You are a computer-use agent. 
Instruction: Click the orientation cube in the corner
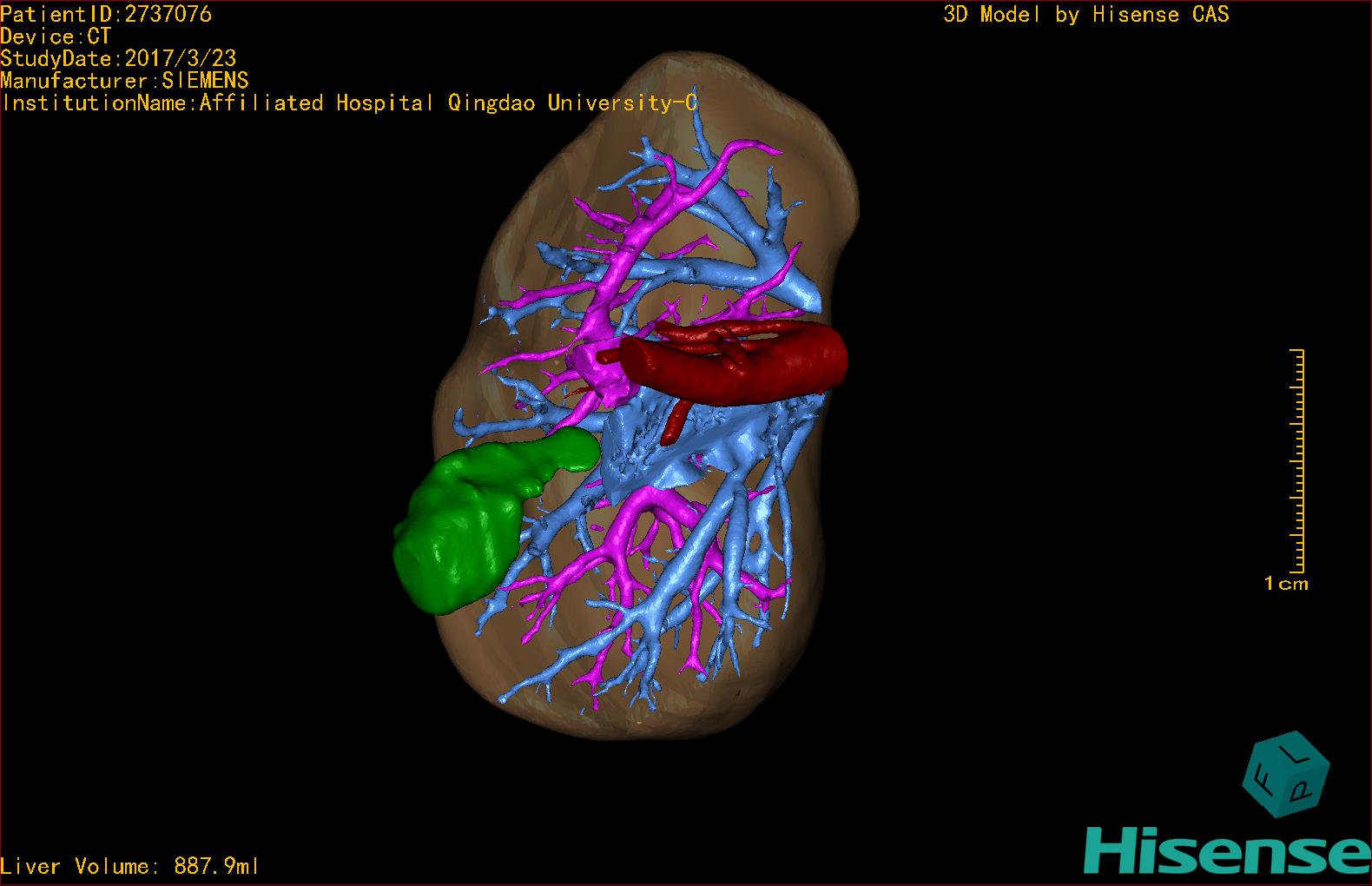pyautogui.click(x=1286, y=774)
